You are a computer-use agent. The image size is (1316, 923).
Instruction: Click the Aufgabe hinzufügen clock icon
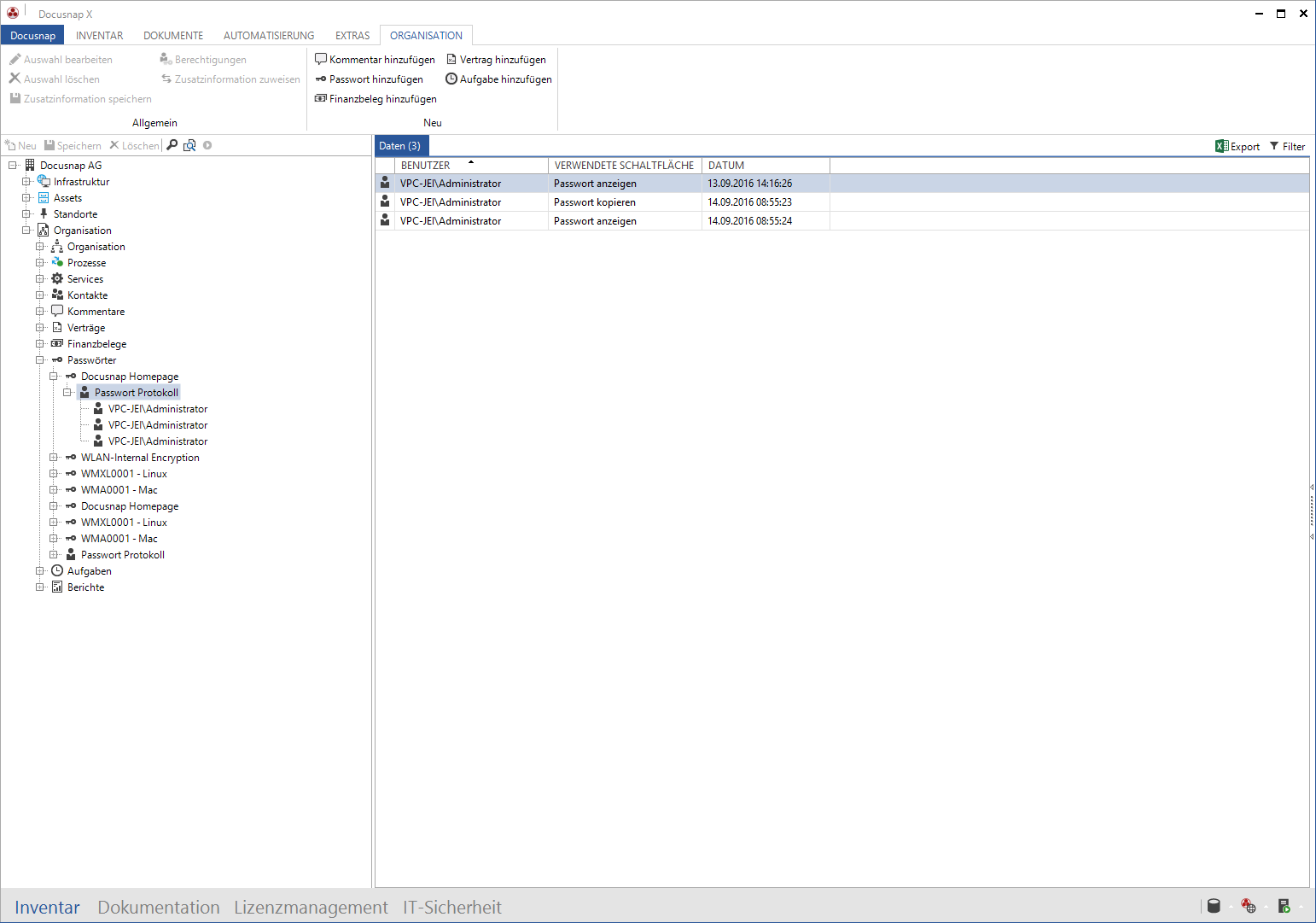[451, 79]
